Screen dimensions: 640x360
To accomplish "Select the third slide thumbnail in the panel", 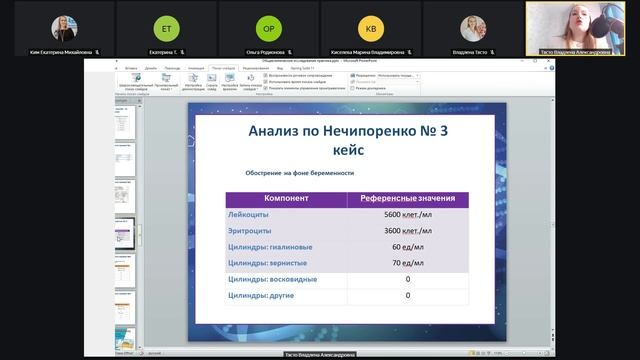I will click(125, 197).
